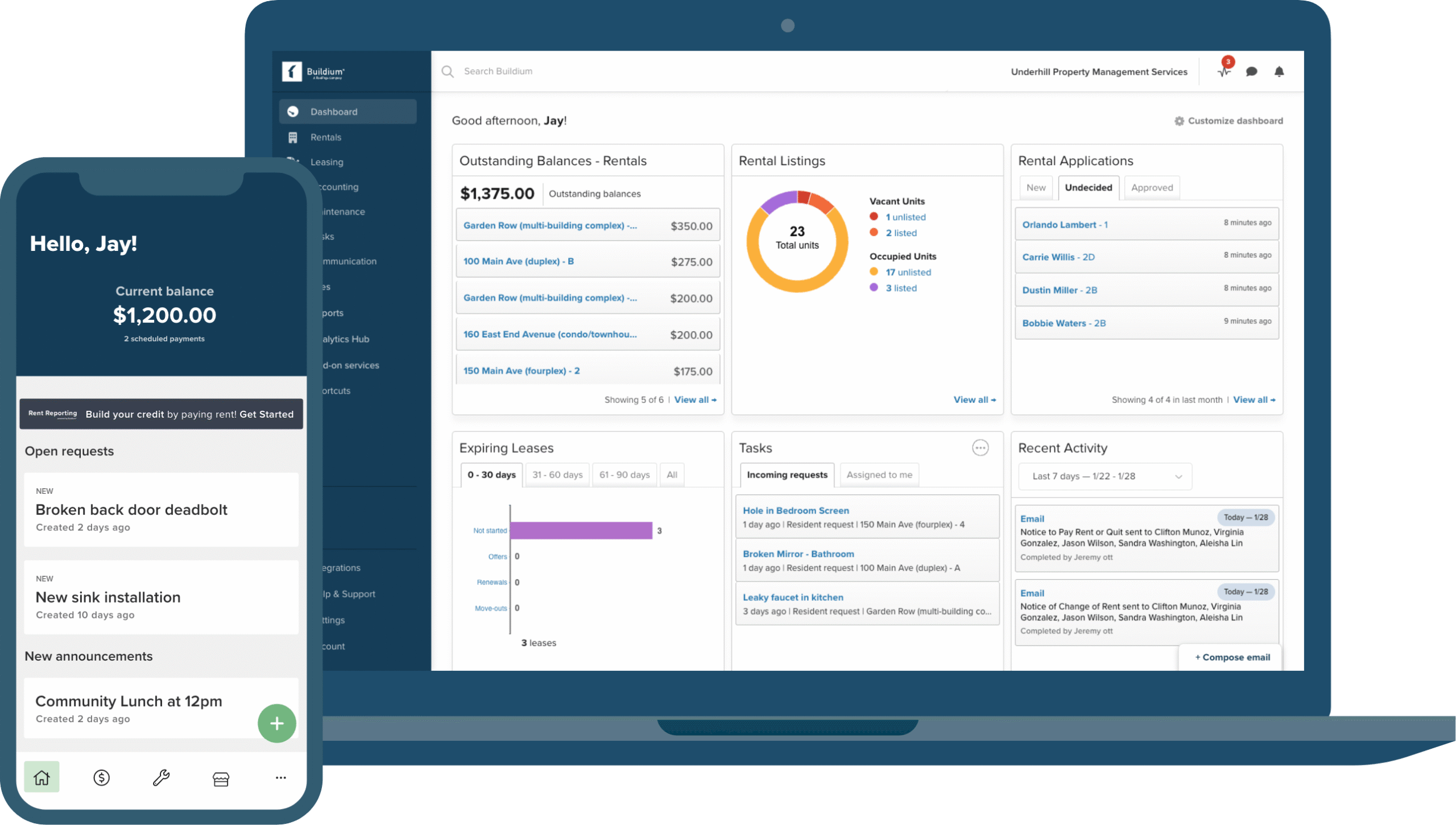The width and height of the screenshot is (1456, 825).
Task: Switch to the 31 - 60 days tab
Action: point(557,475)
